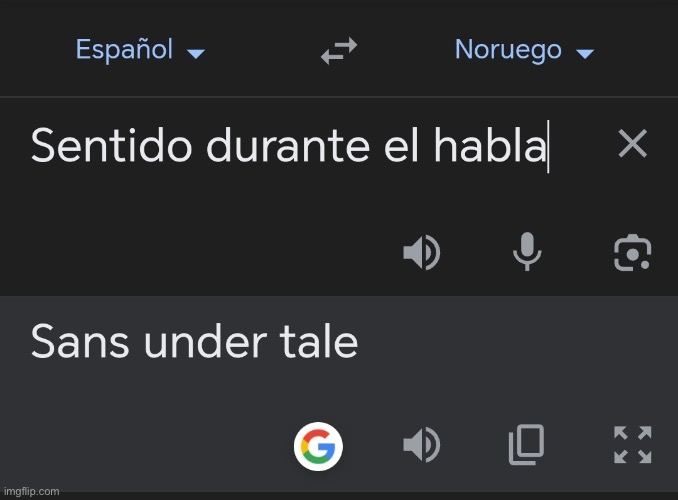This screenshot has width=678, height=500.
Task: Search the translation with the Google icon
Action: [x=318, y=446]
